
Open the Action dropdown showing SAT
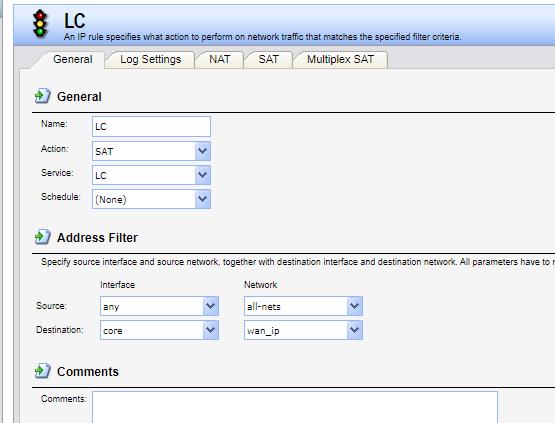pos(151,151)
